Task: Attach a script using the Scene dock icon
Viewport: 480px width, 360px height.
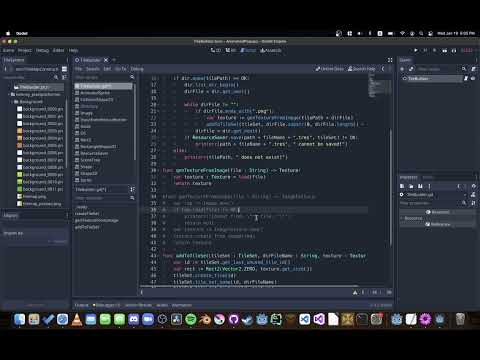Action: 473,69
